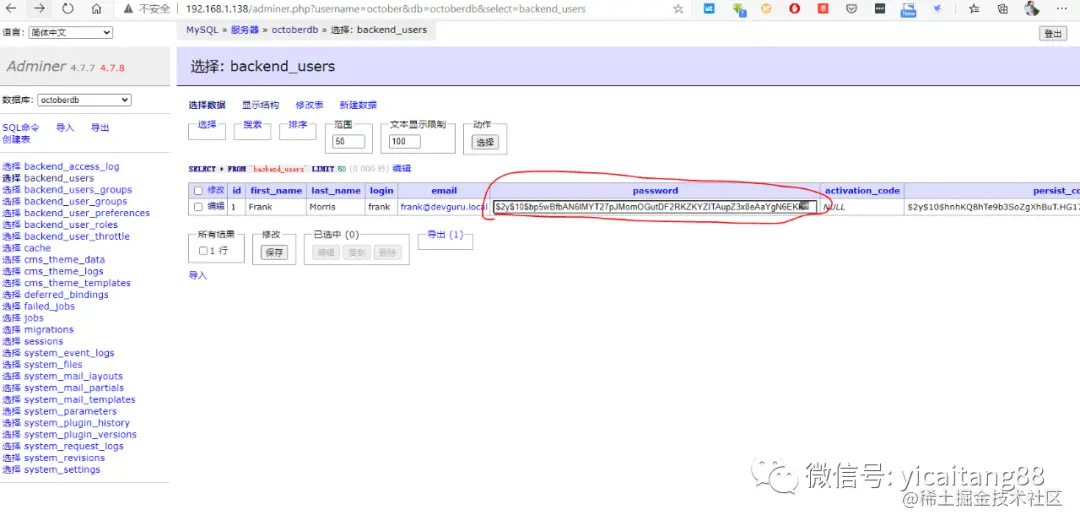
Task: Check the all results 1 行 checkbox
Action: 203,251
